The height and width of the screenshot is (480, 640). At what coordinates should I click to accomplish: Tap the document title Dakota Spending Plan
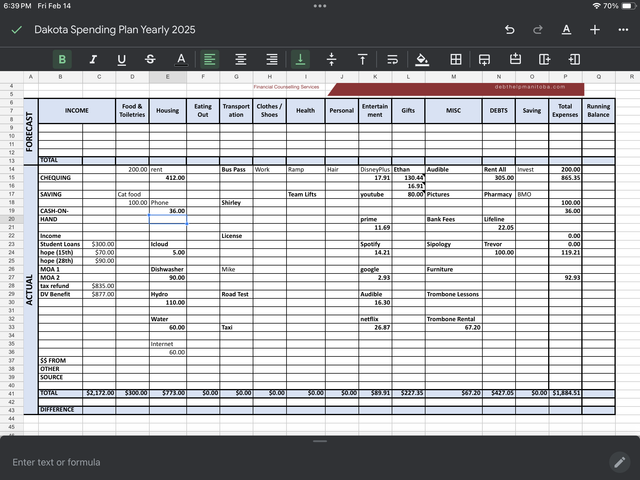[115, 30]
